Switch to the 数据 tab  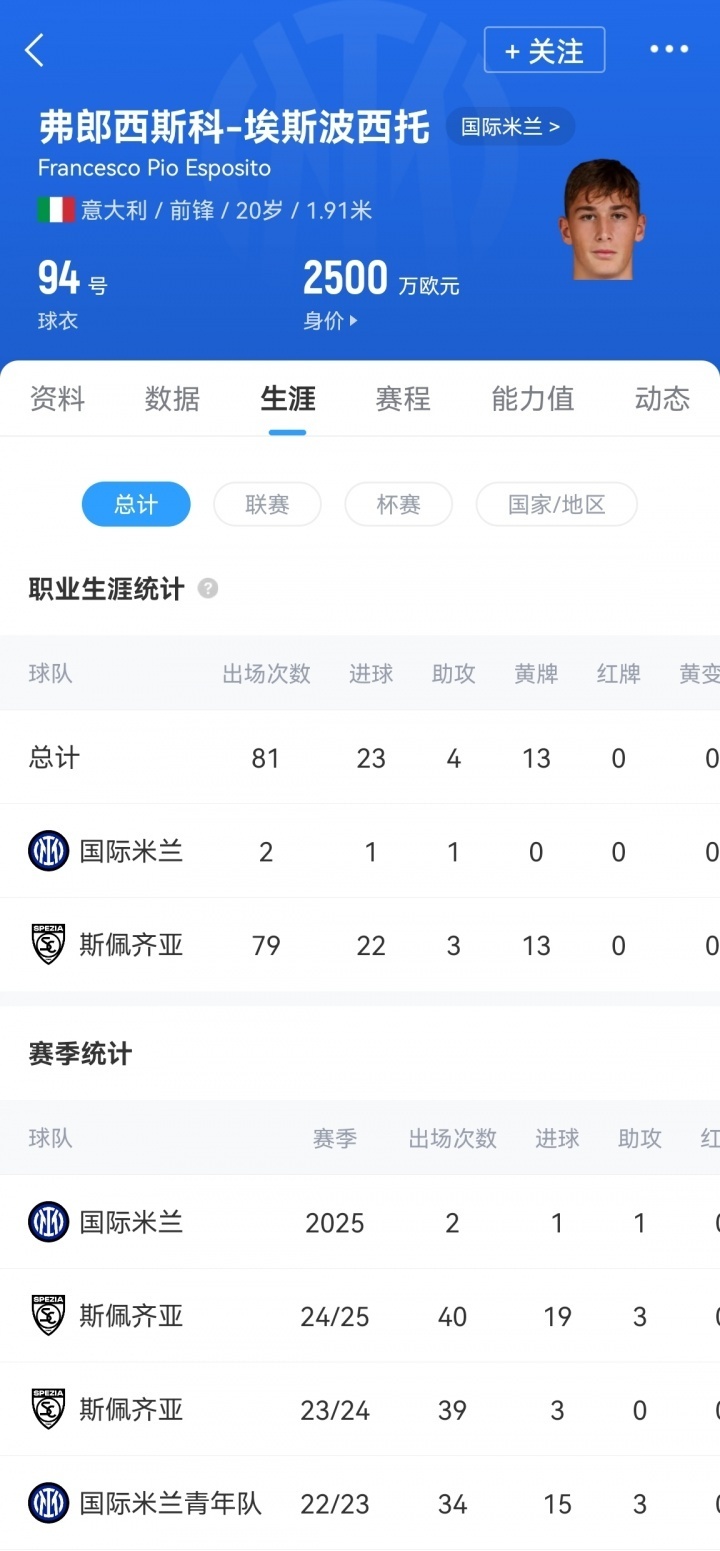[172, 398]
